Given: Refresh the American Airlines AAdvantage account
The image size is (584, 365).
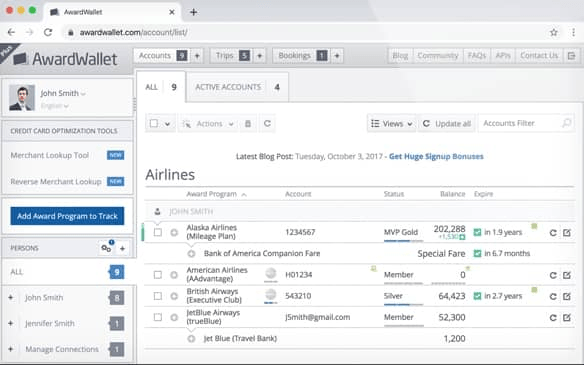Looking at the screenshot, I should coord(553,275).
